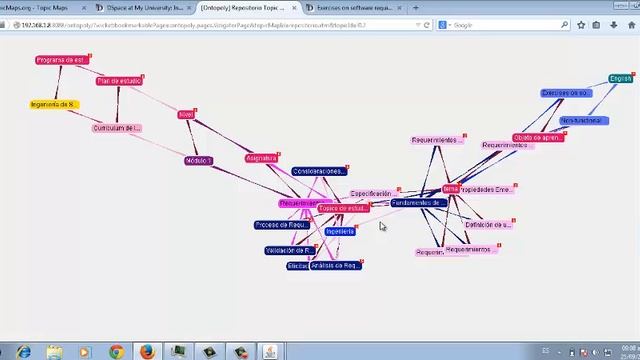Image resolution: width=640 pixels, height=360 pixels.
Task: Click the search magnifier icon in Google box
Action: click(564, 25)
